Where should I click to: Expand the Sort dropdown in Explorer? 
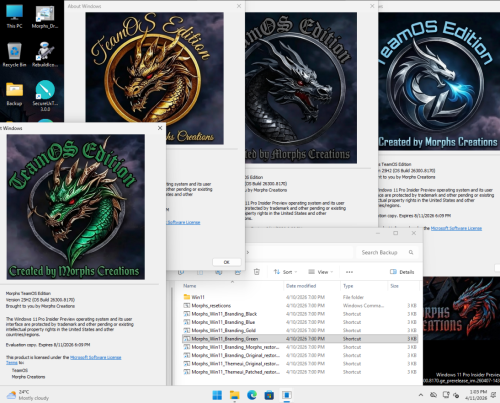click(285, 272)
